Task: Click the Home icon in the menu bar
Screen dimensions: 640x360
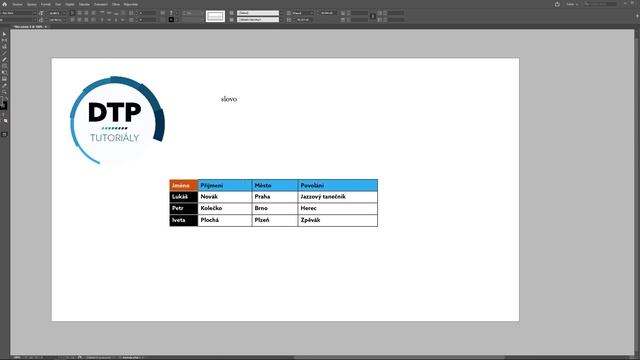Action: (4, 4)
